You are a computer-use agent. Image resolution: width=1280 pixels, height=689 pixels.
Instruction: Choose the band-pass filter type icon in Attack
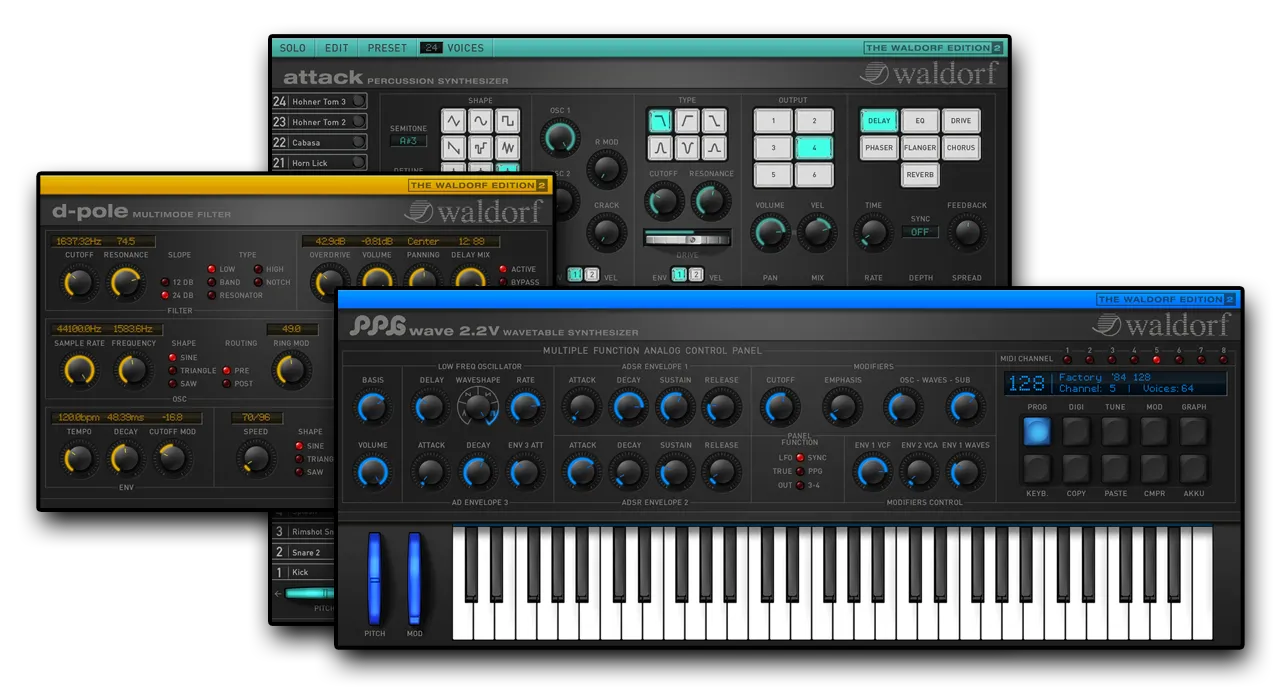(660, 148)
